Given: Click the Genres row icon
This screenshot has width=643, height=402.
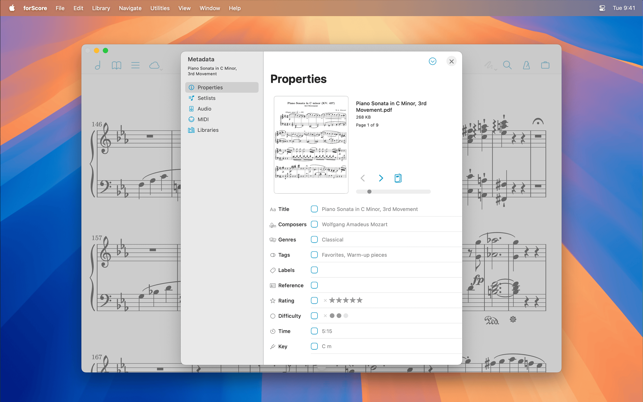Looking at the screenshot, I should [272, 240].
